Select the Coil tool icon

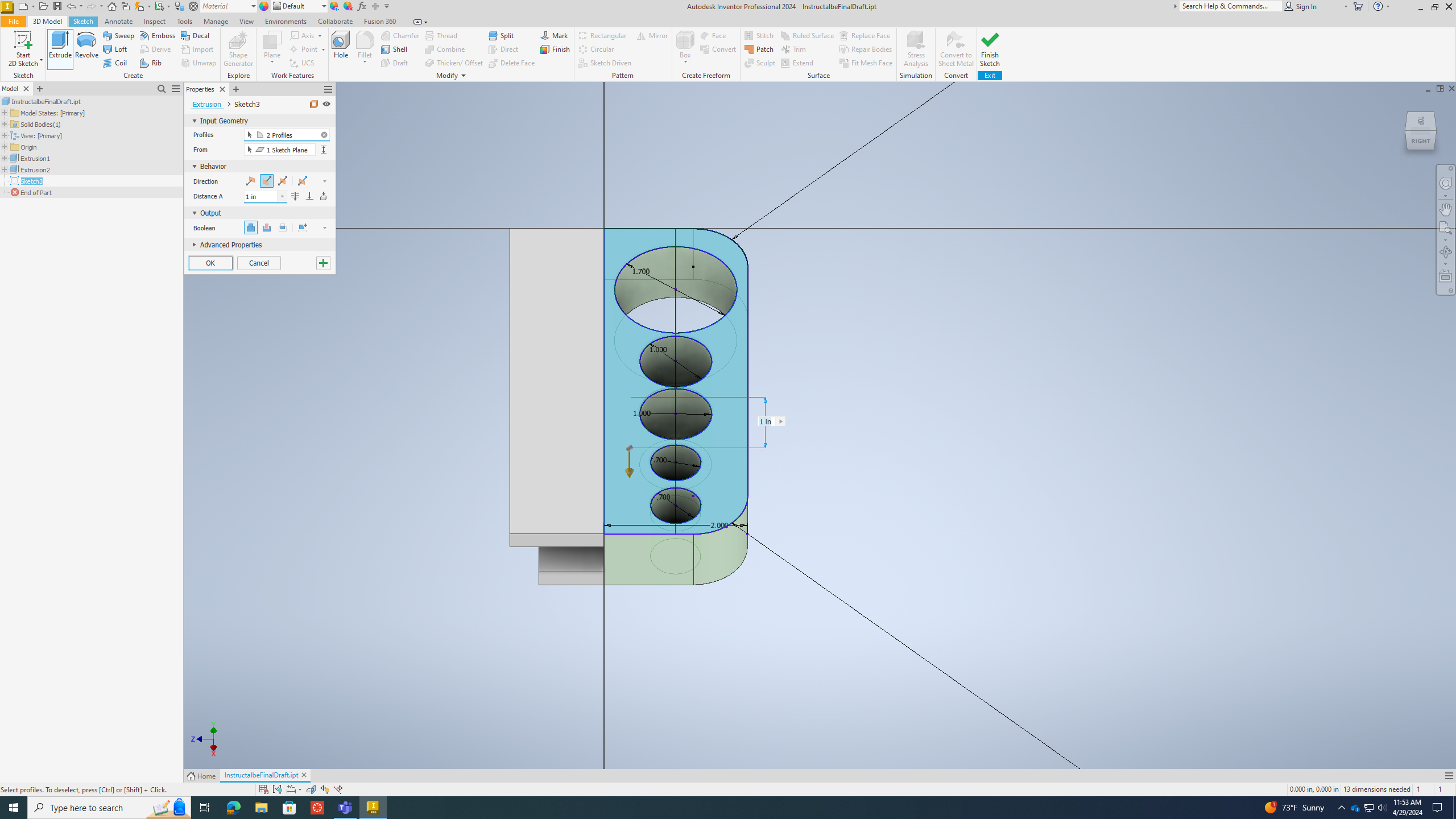coord(108,62)
